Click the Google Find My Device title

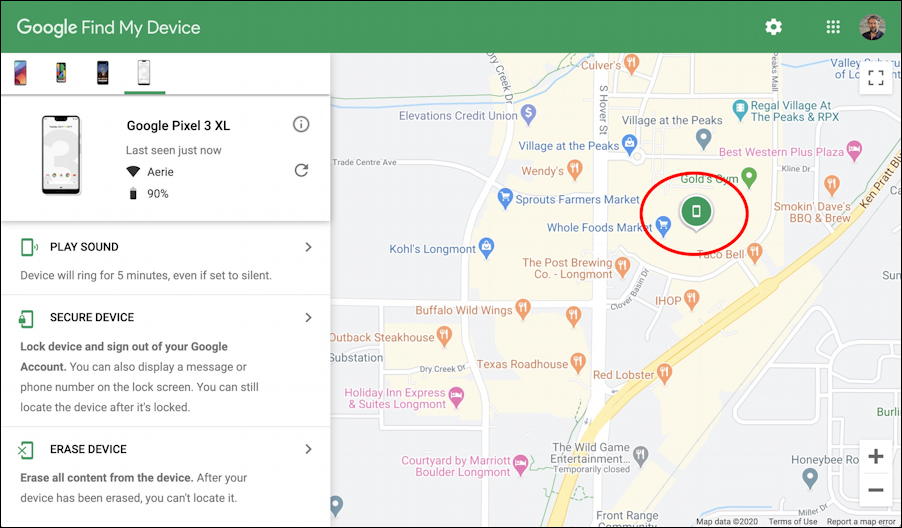[108, 27]
